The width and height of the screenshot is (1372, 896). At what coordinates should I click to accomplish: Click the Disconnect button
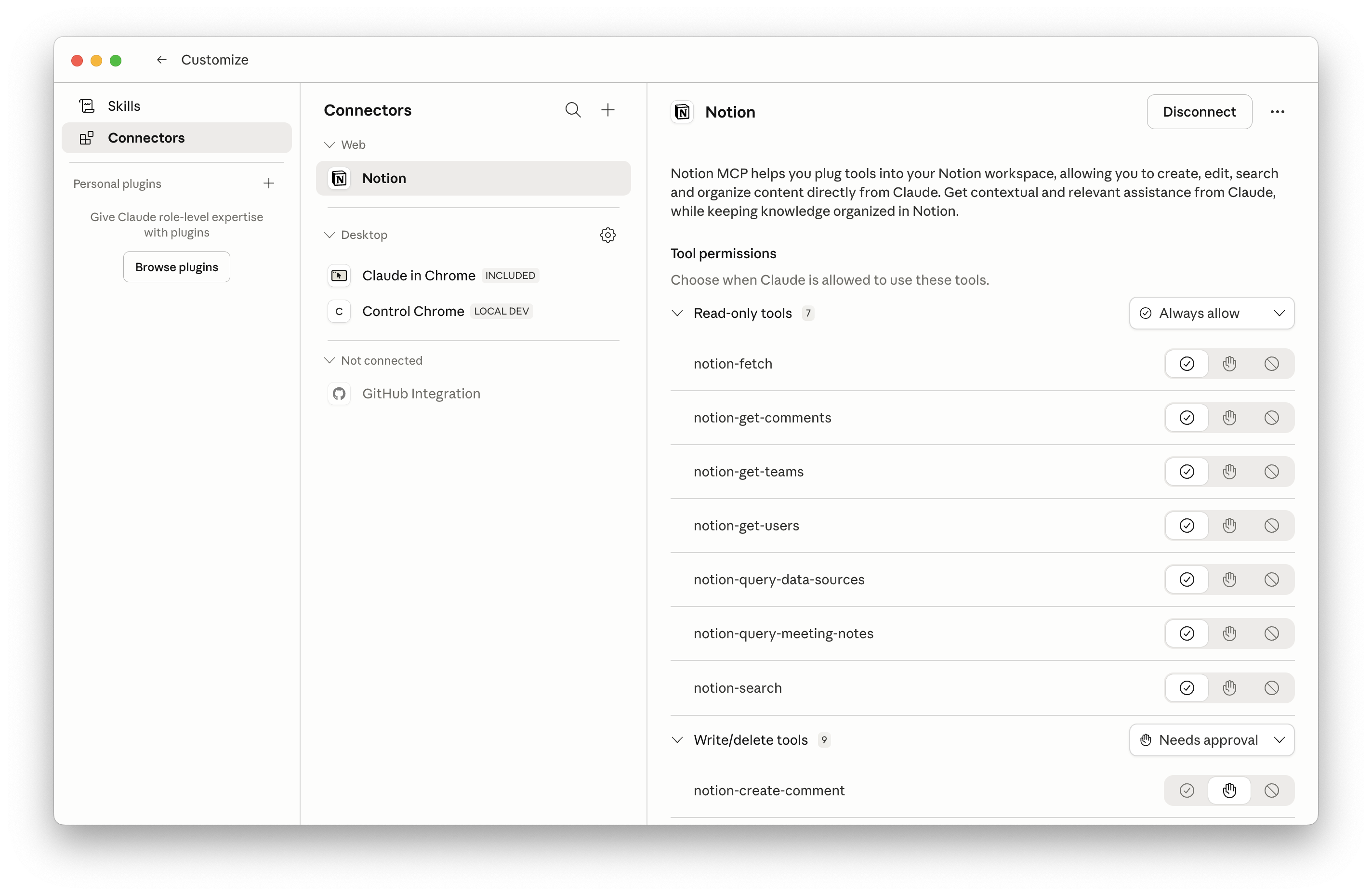click(1199, 112)
